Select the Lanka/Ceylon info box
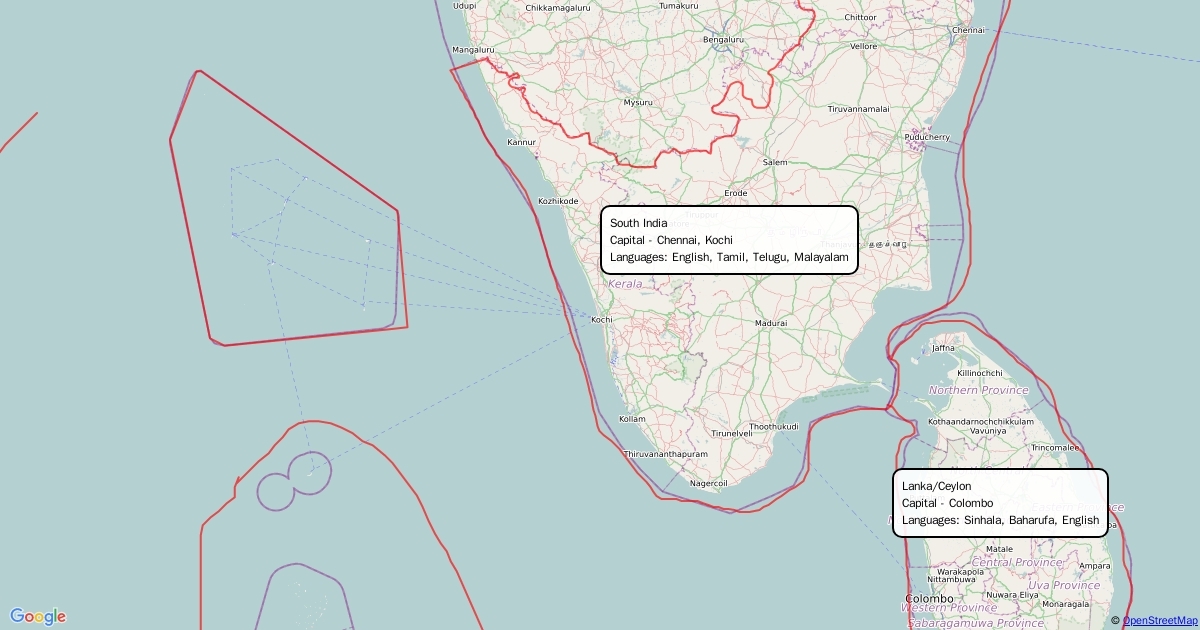This screenshot has height=630, width=1200. (1000, 503)
